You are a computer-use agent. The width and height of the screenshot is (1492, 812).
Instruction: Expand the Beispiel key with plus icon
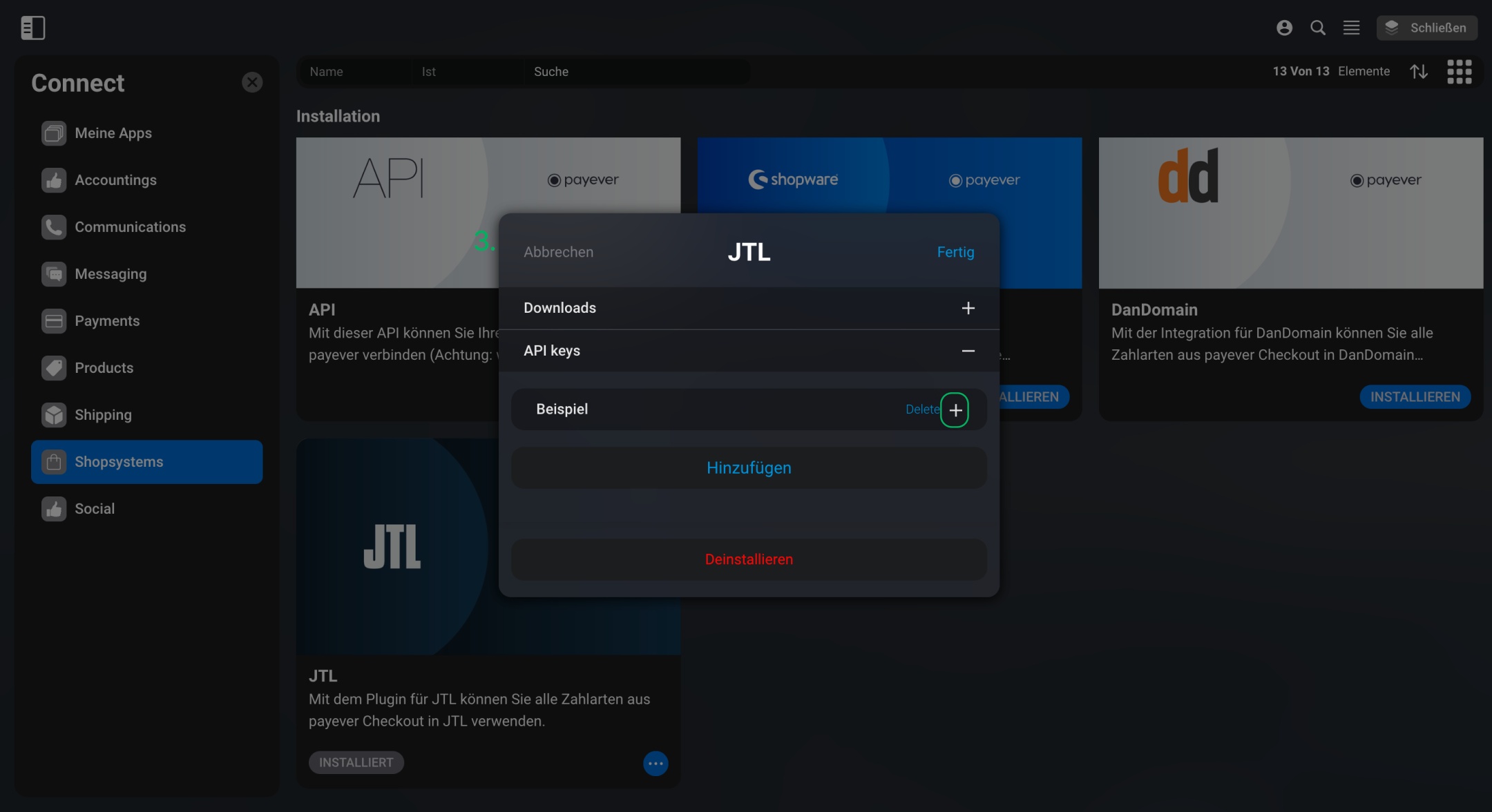point(955,410)
